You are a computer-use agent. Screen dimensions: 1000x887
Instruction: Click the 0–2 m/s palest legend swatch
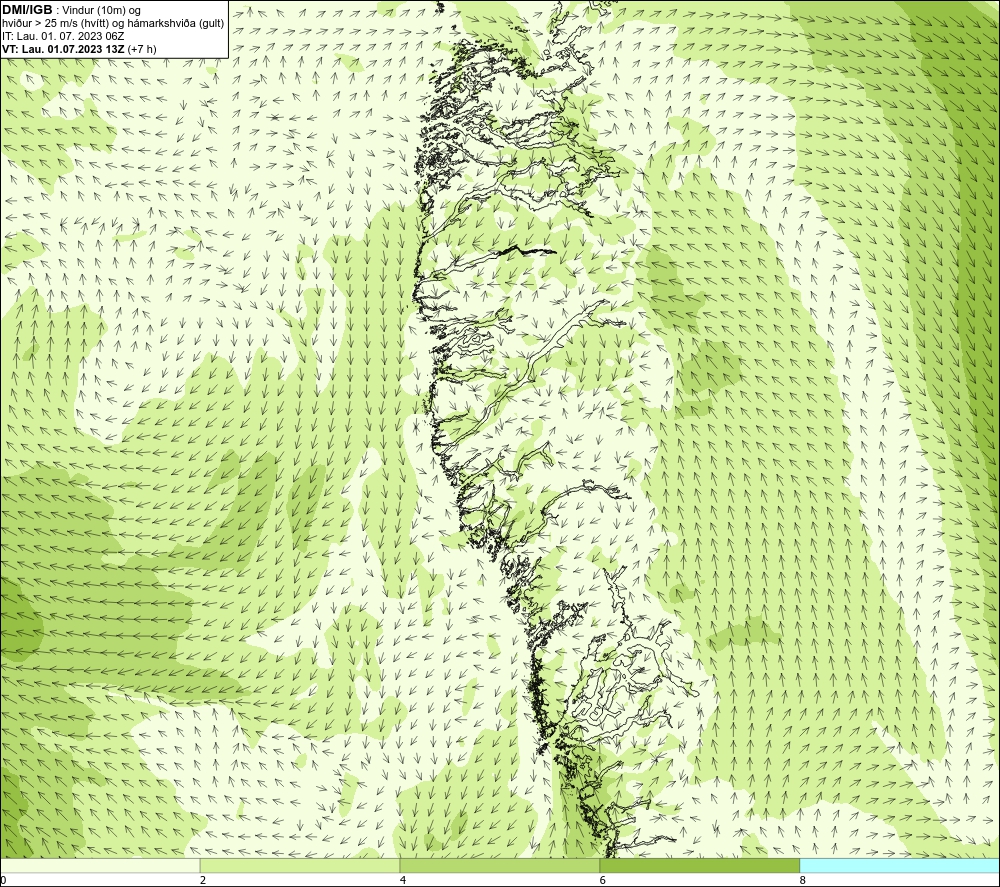(x=100, y=865)
